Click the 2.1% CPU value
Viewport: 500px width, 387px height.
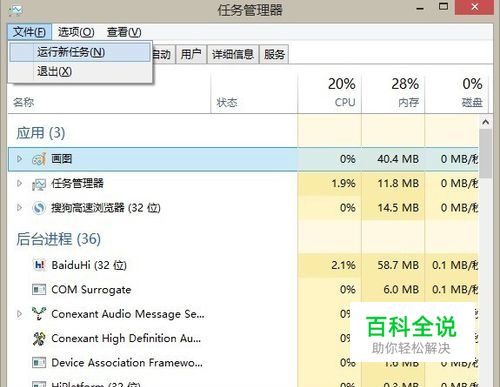[343, 265]
